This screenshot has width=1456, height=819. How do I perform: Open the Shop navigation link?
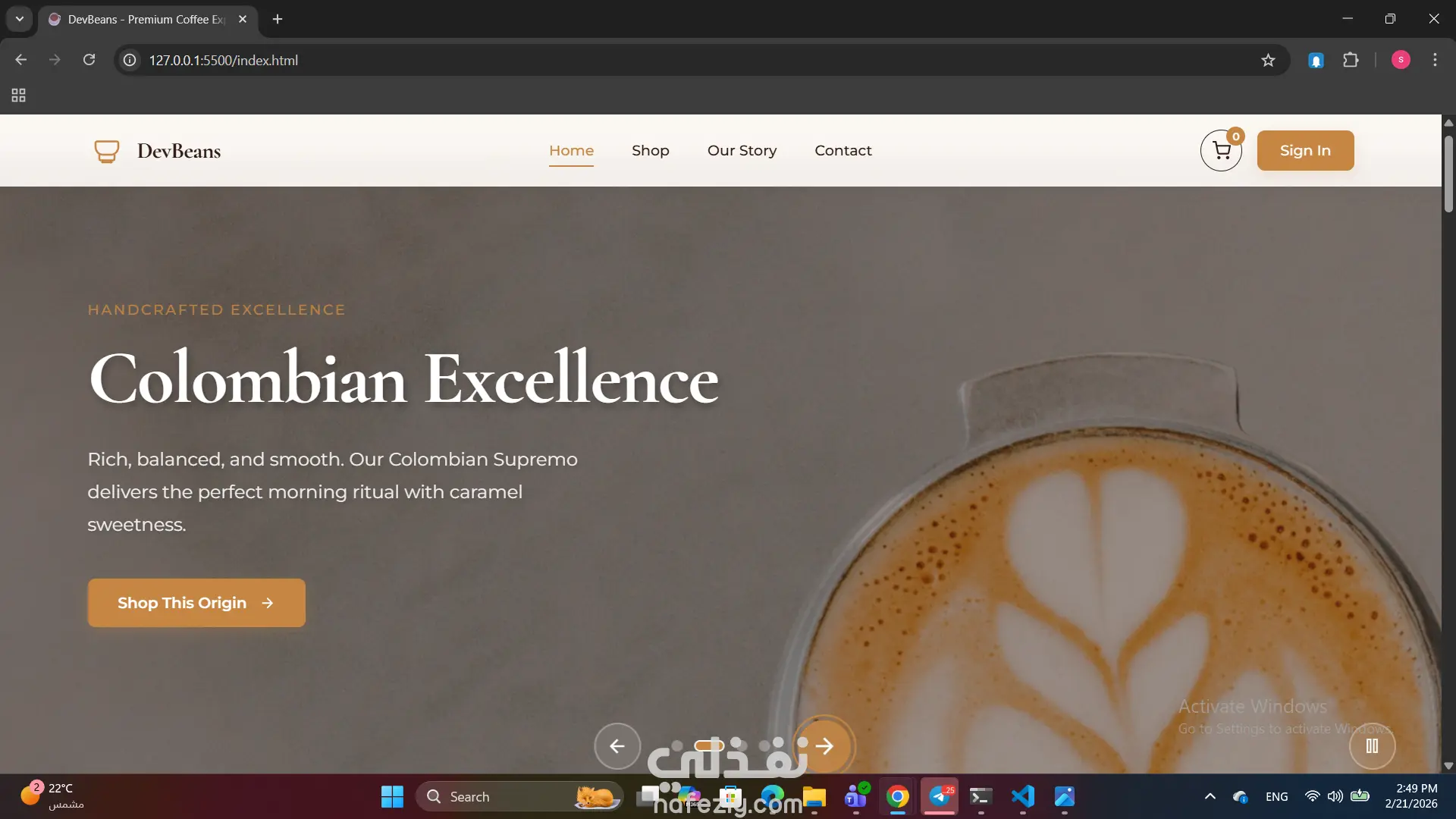(x=650, y=150)
